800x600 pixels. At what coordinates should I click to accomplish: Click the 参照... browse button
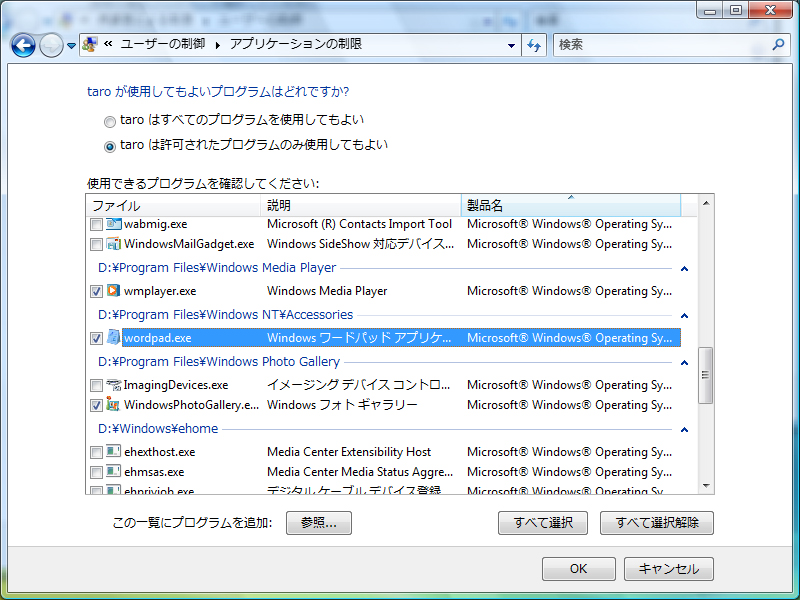(x=319, y=523)
